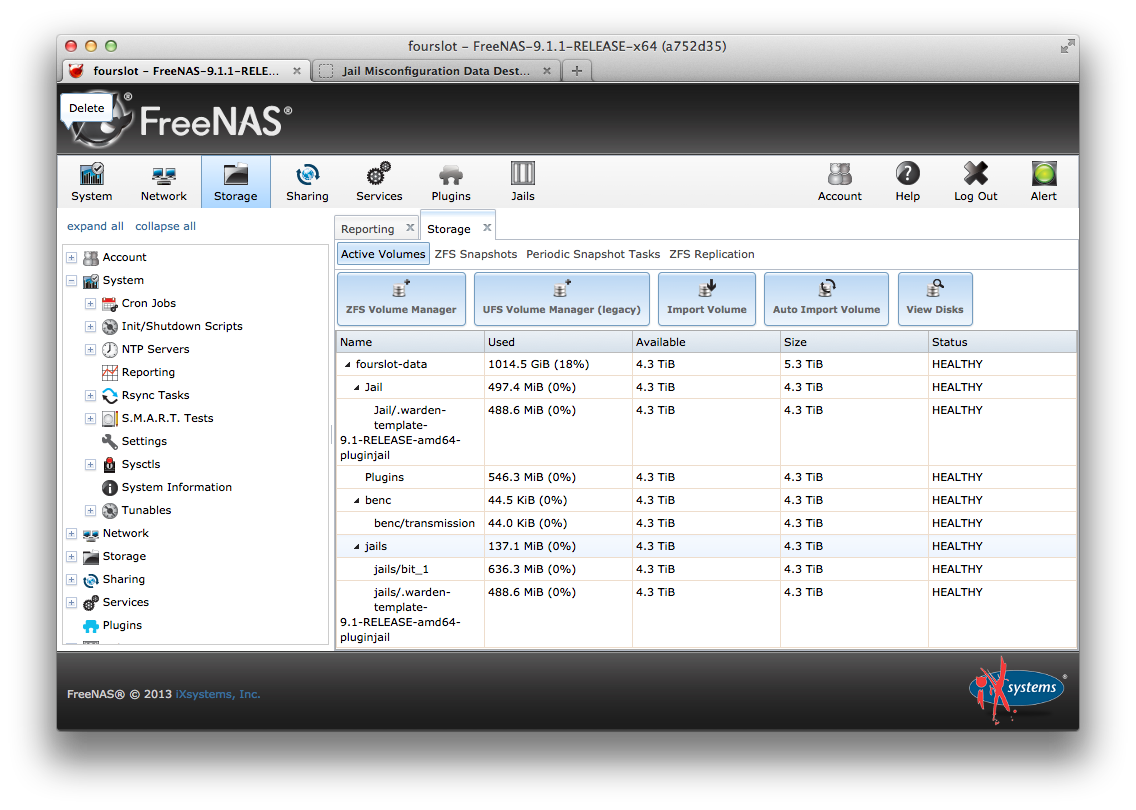The image size is (1136, 810).
Task: Open the Plugins toolbar icon
Action: [x=451, y=181]
